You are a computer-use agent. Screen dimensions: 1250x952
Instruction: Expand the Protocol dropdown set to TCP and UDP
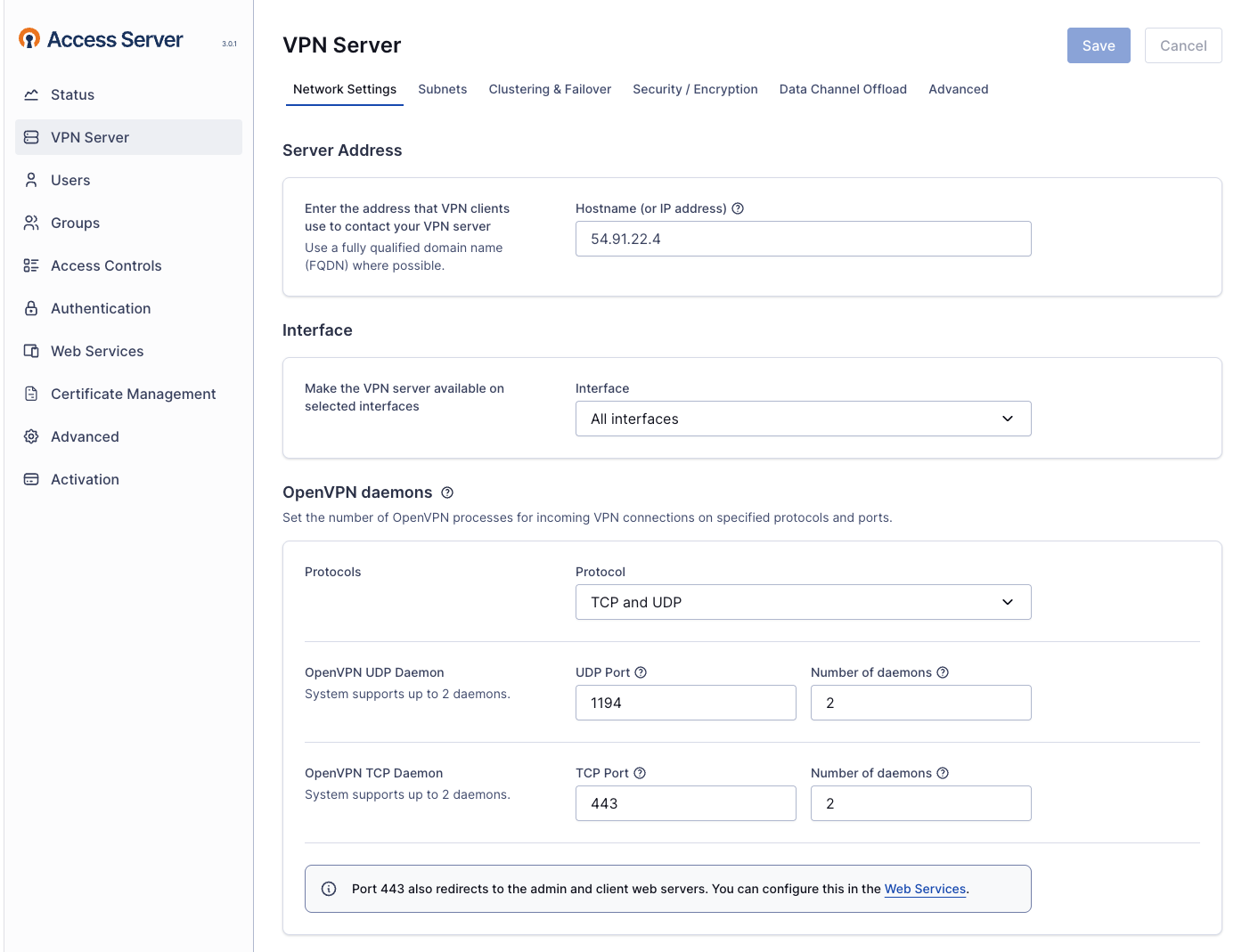coord(803,602)
